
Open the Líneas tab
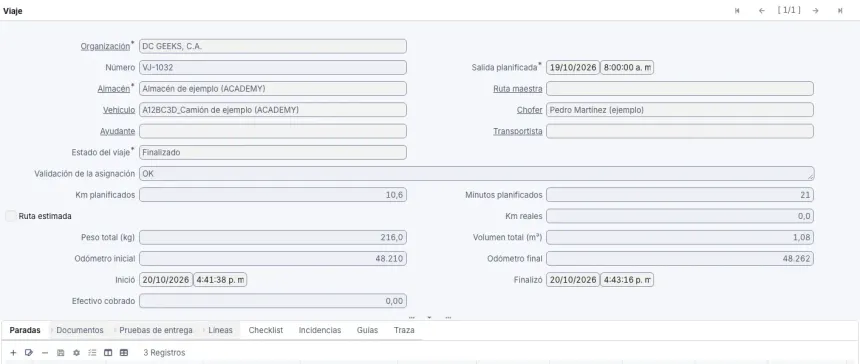pos(220,330)
